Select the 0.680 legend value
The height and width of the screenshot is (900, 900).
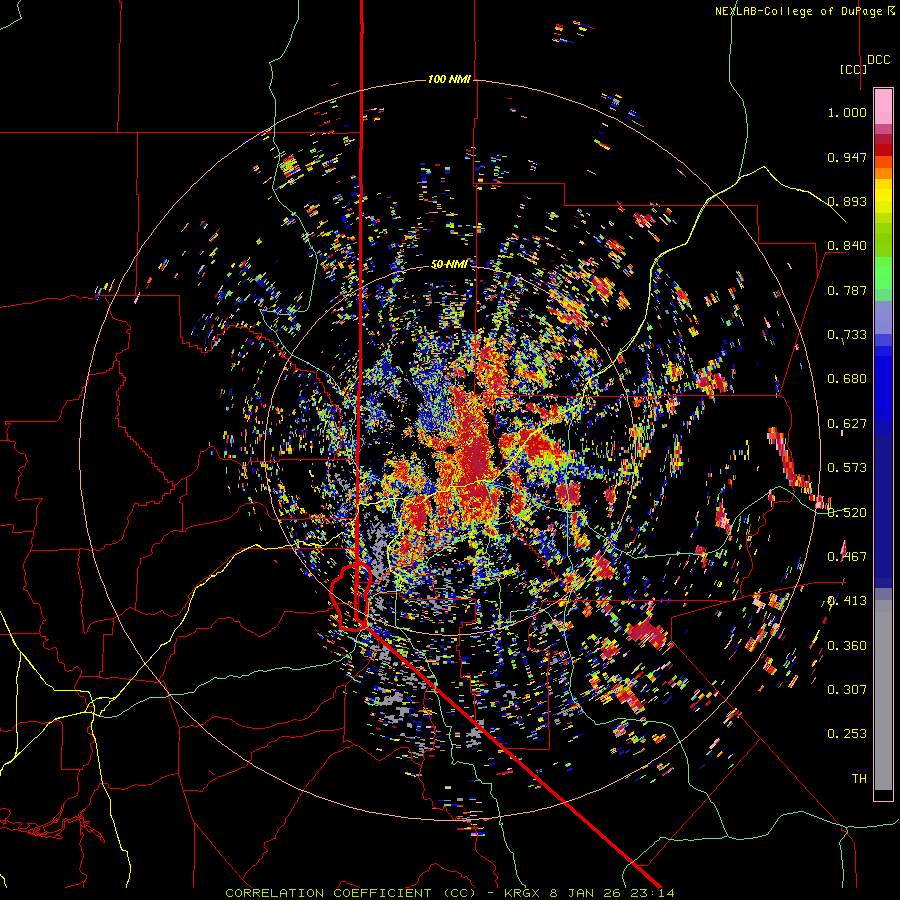click(847, 379)
